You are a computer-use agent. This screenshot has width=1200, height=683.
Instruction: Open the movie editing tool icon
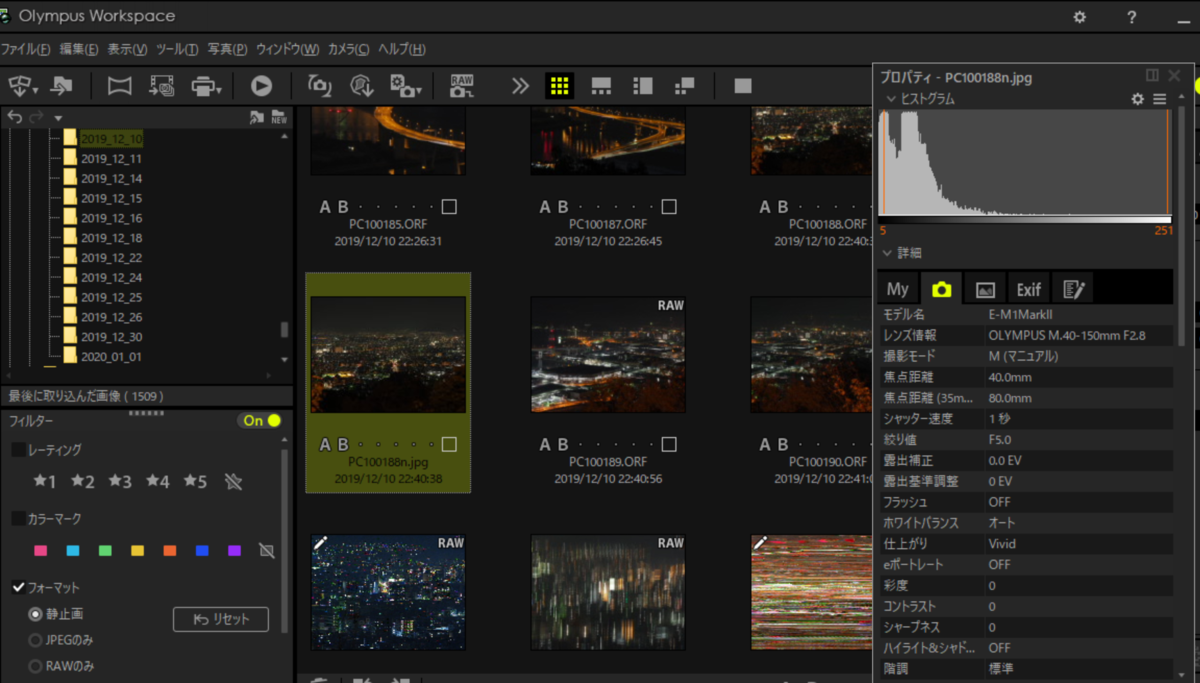pos(162,86)
